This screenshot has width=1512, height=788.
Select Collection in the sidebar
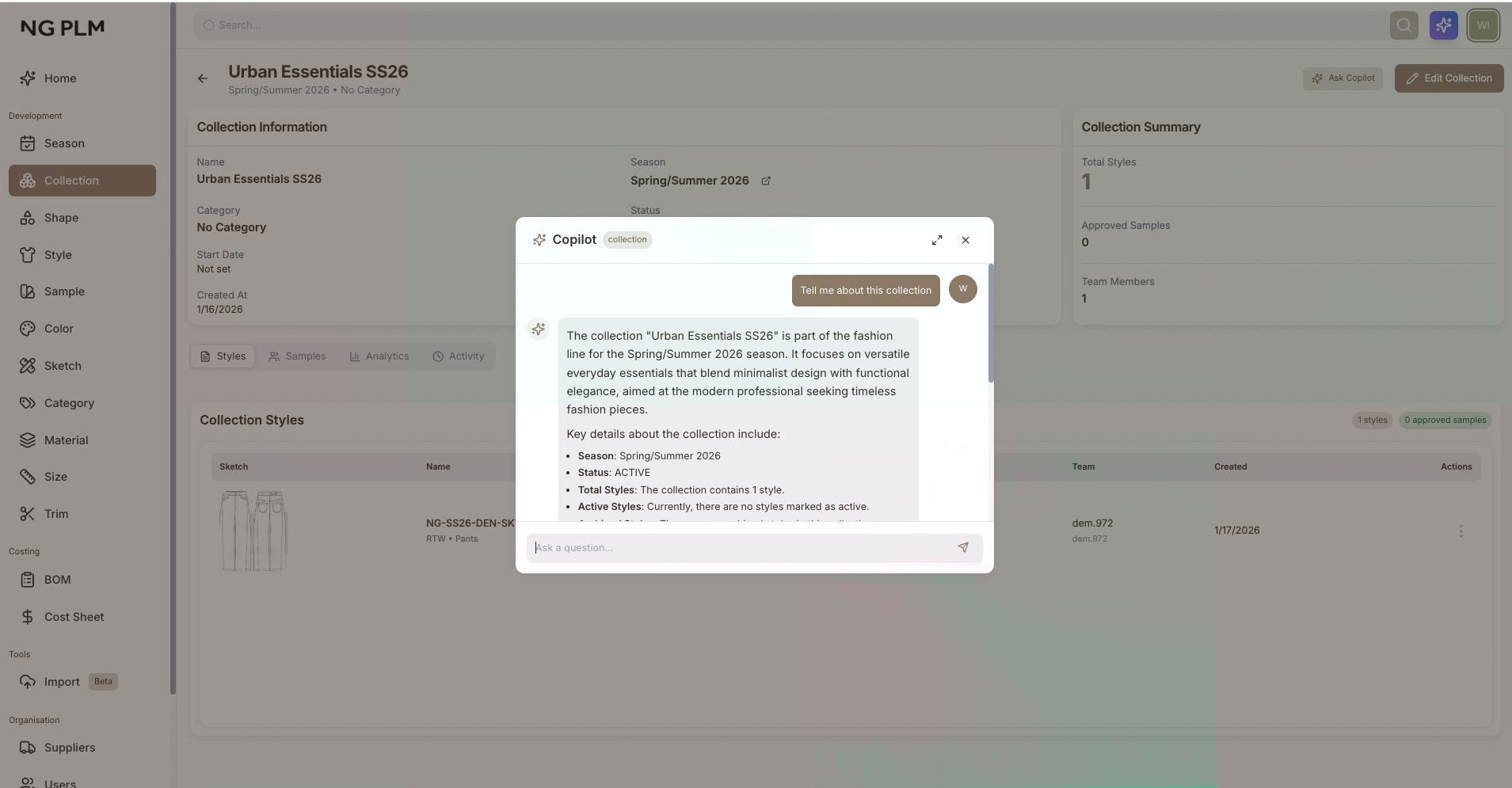(x=82, y=181)
